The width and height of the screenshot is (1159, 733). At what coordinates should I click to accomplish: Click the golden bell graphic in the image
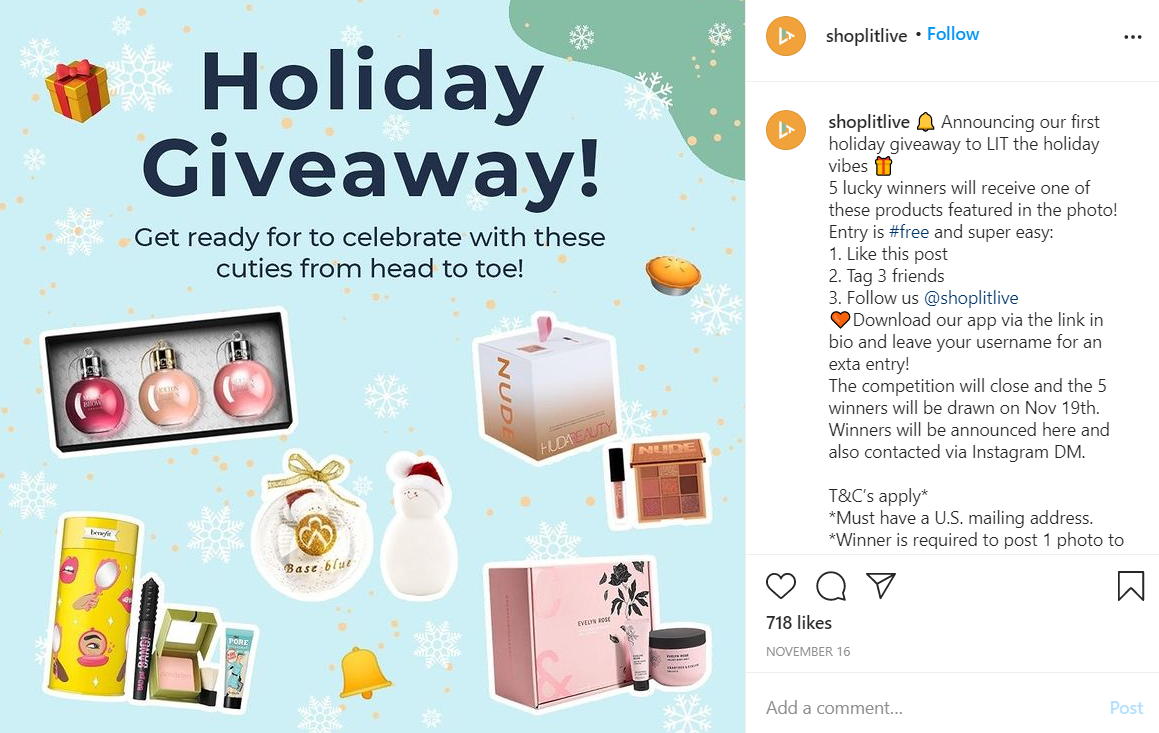(364, 672)
